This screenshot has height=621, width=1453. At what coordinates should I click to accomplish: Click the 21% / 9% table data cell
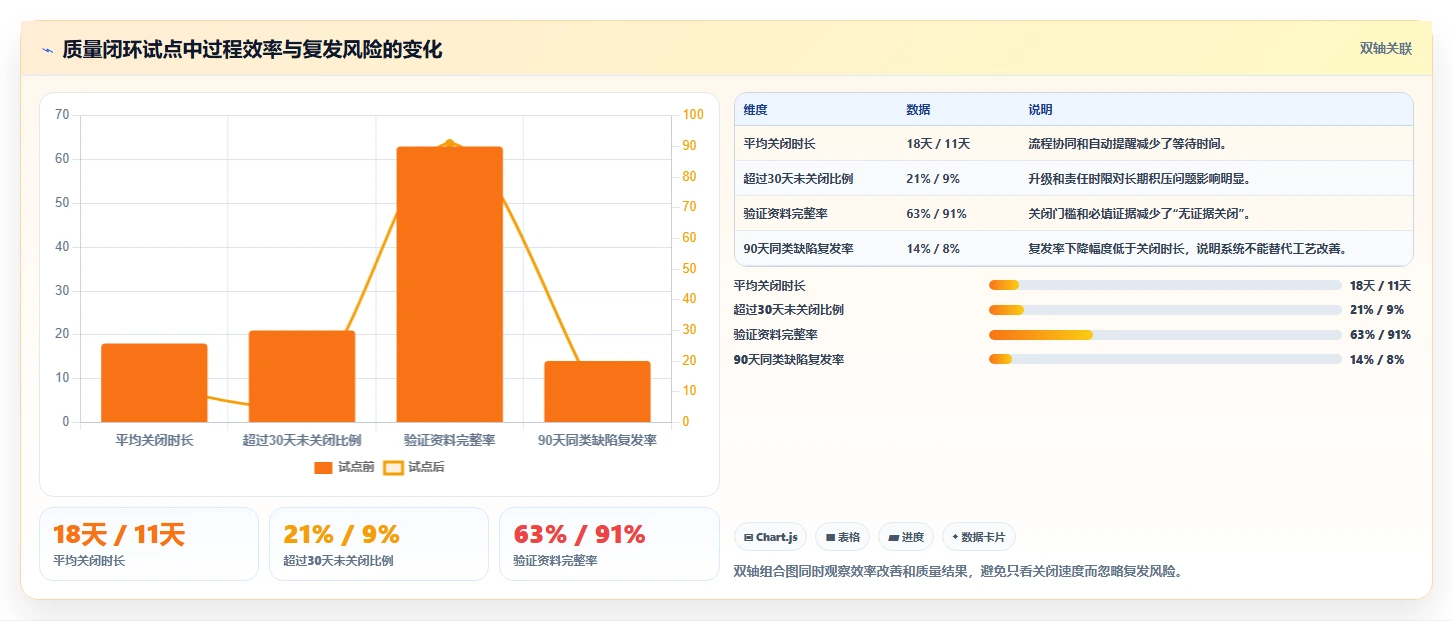click(x=933, y=179)
